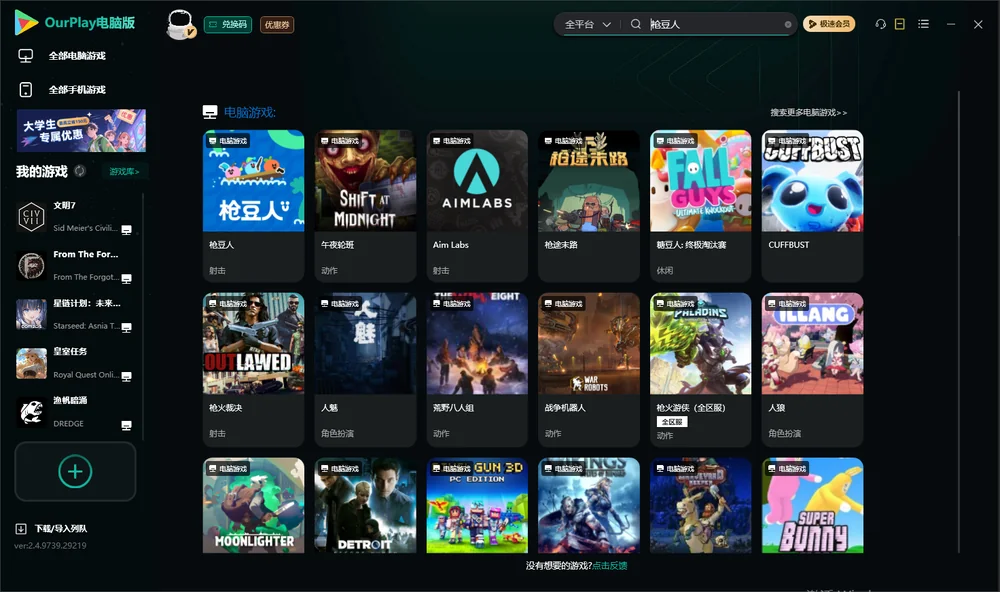Click the PC icon beside DREDGE
The width and height of the screenshot is (1000, 592).
pos(126,425)
